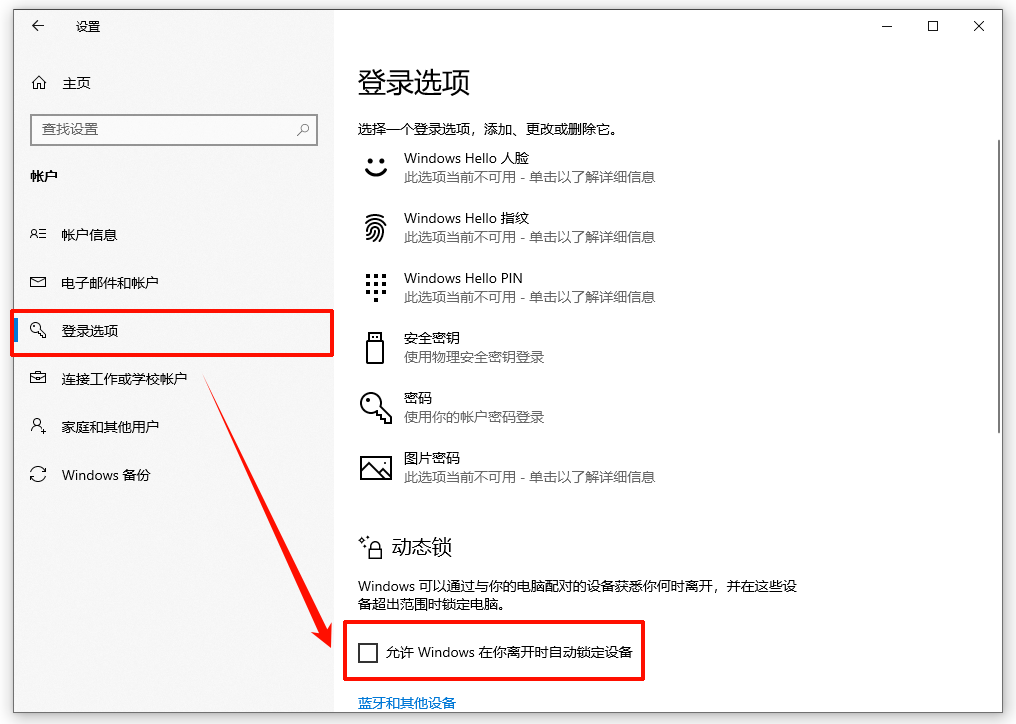Click the 动态锁 dynamic lock icon
Screen dimensions: 1016x724
pyautogui.click(x=373, y=546)
